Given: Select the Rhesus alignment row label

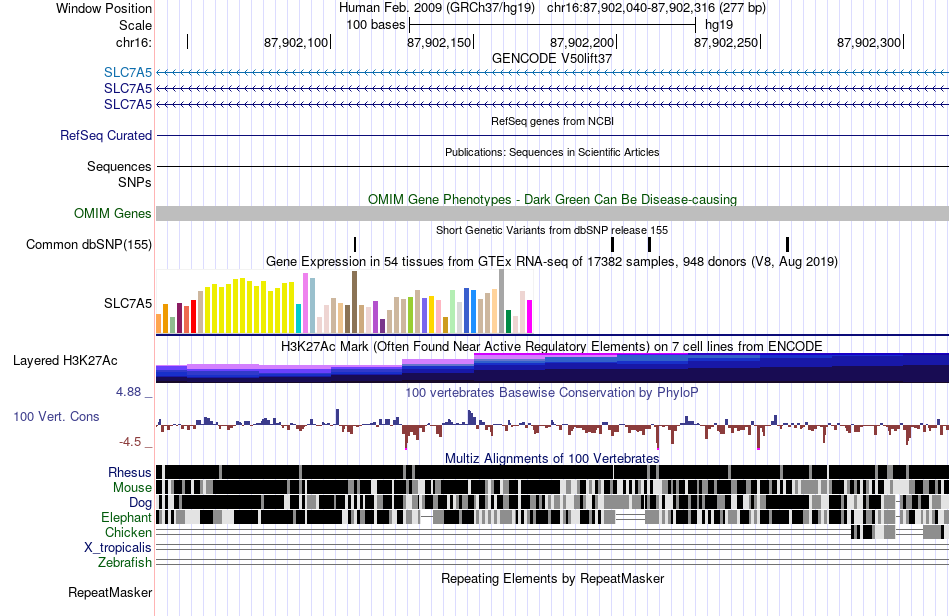Looking at the screenshot, I should 130,472.
